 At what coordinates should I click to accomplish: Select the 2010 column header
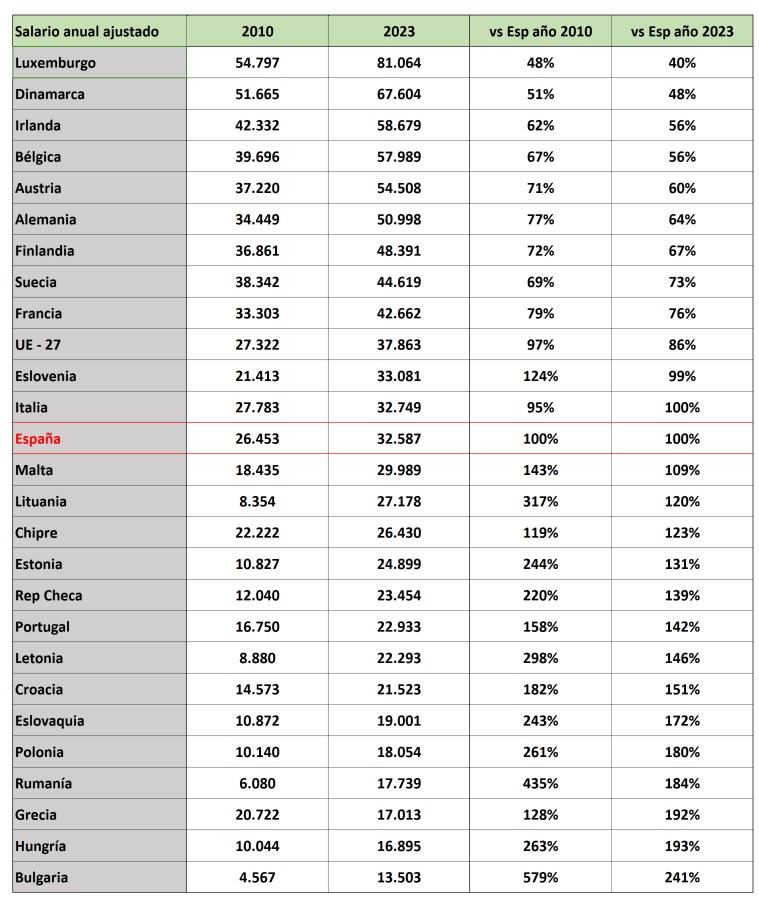(257, 31)
